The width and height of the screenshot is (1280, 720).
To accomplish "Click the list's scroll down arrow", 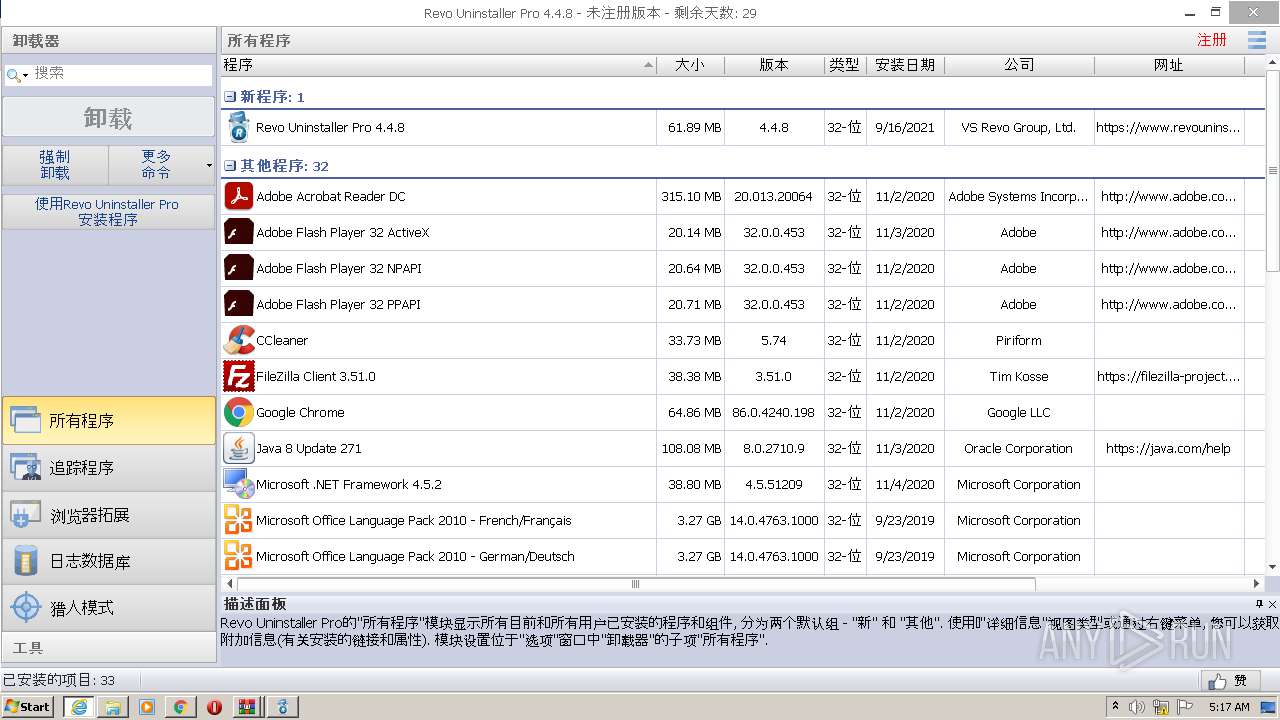I will [1273, 568].
